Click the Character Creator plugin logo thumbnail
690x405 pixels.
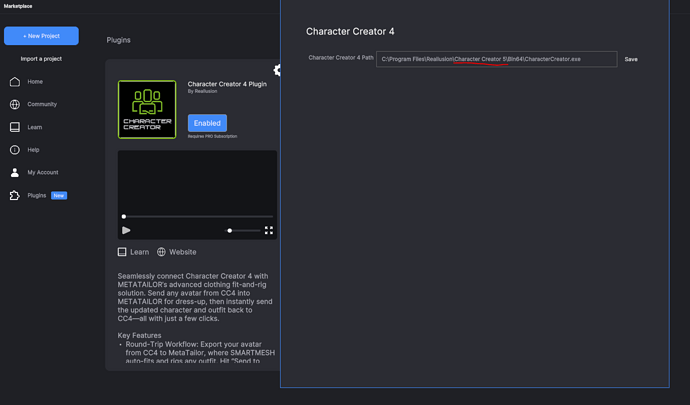point(147,110)
